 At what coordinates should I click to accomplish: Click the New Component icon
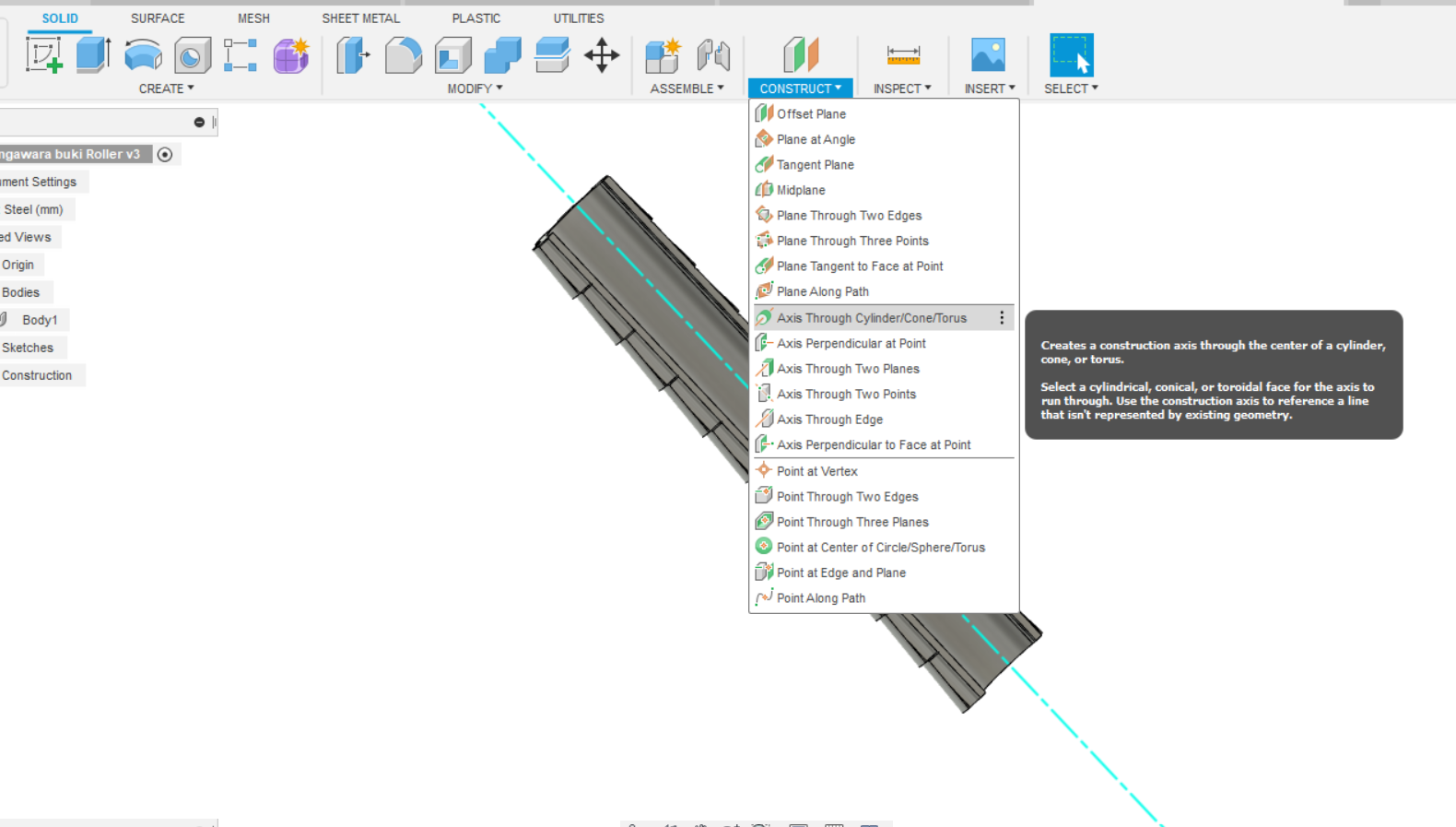pos(663,55)
